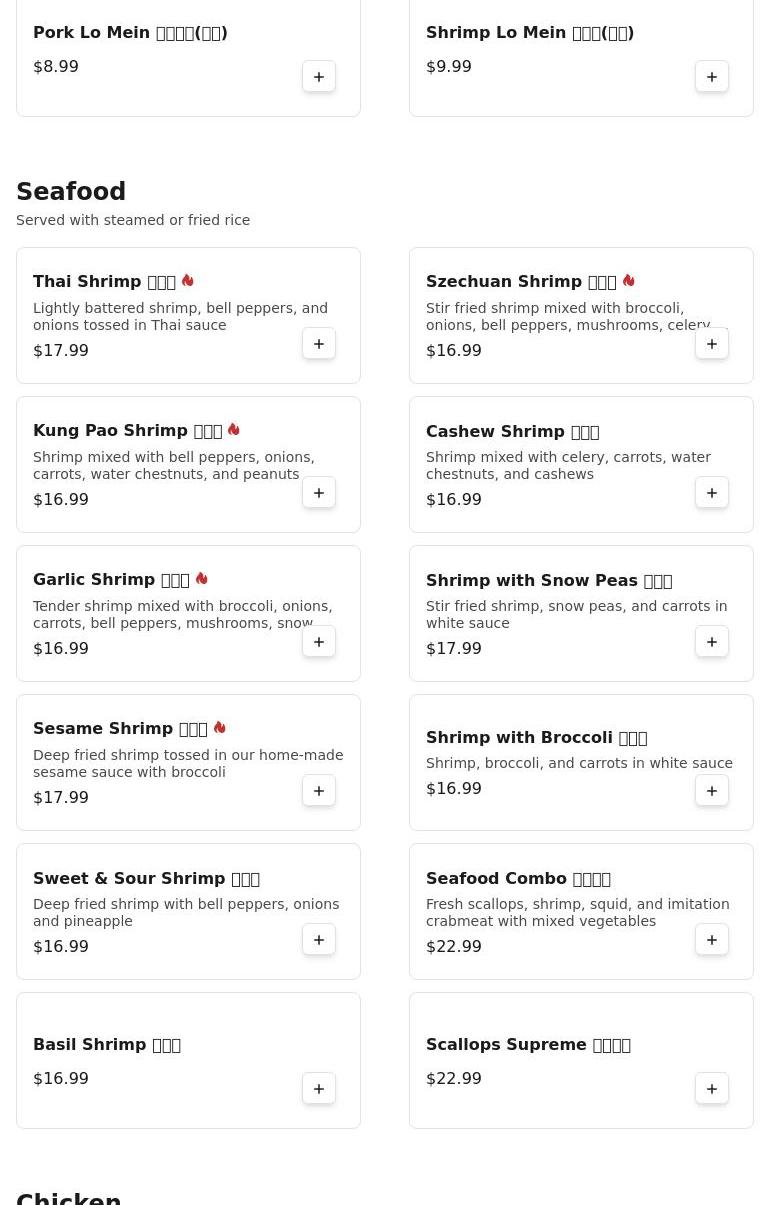This screenshot has width=770, height=1205.
Task: Tap the plus for Garlic Shrimp
Action: click(x=319, y=642)
